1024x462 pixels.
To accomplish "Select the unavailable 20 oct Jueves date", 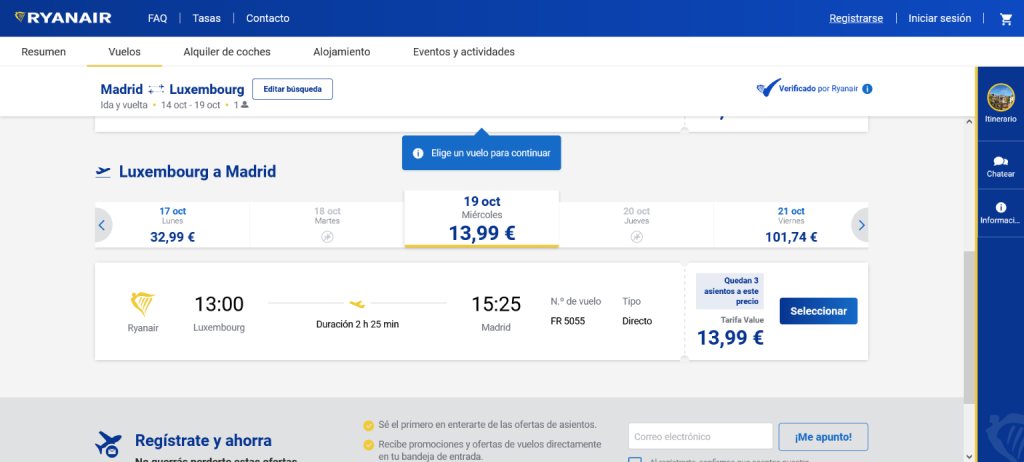I will click(636, 225).
